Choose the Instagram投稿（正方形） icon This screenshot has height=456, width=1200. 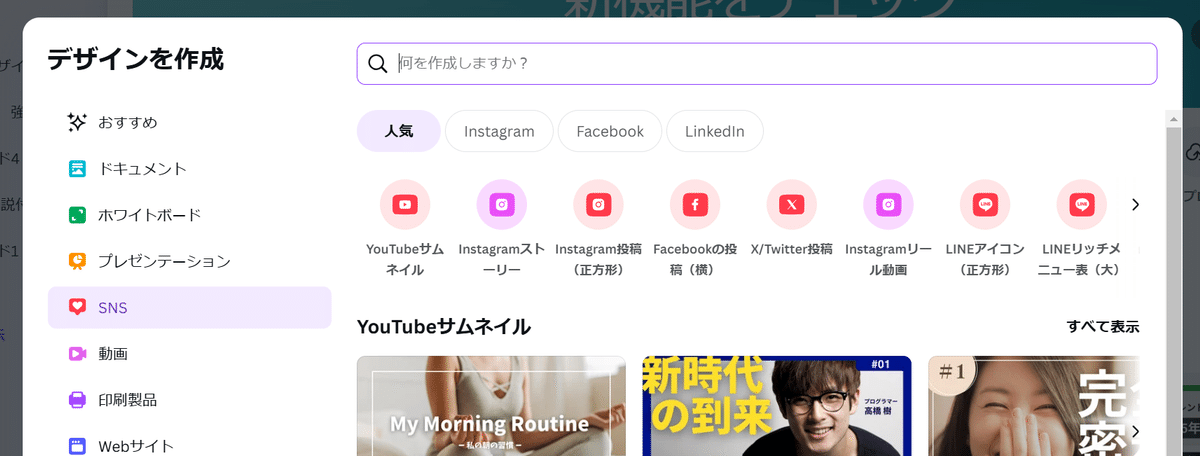(x=598, y=205)
